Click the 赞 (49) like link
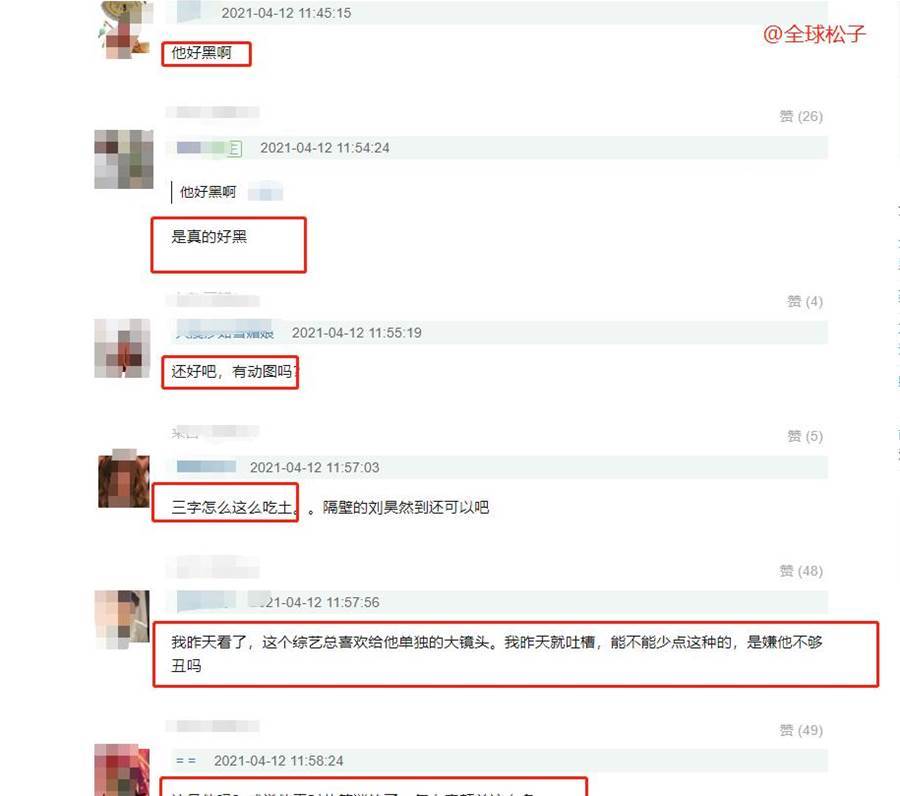The width and height of the screenshot is (900, 796). (801, 730)
